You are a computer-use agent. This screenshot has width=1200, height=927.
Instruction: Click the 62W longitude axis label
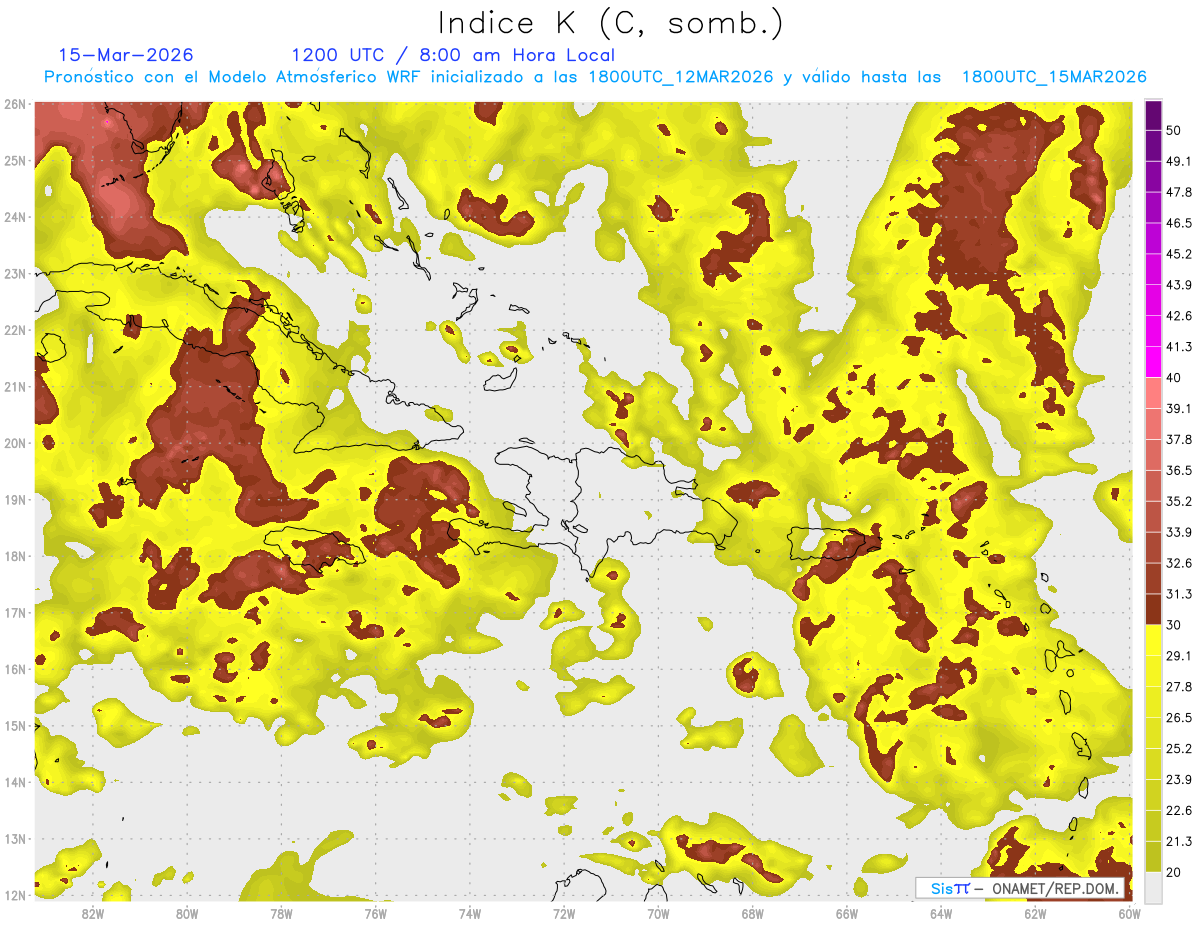pyautogui.click(x=1036, y=914)
